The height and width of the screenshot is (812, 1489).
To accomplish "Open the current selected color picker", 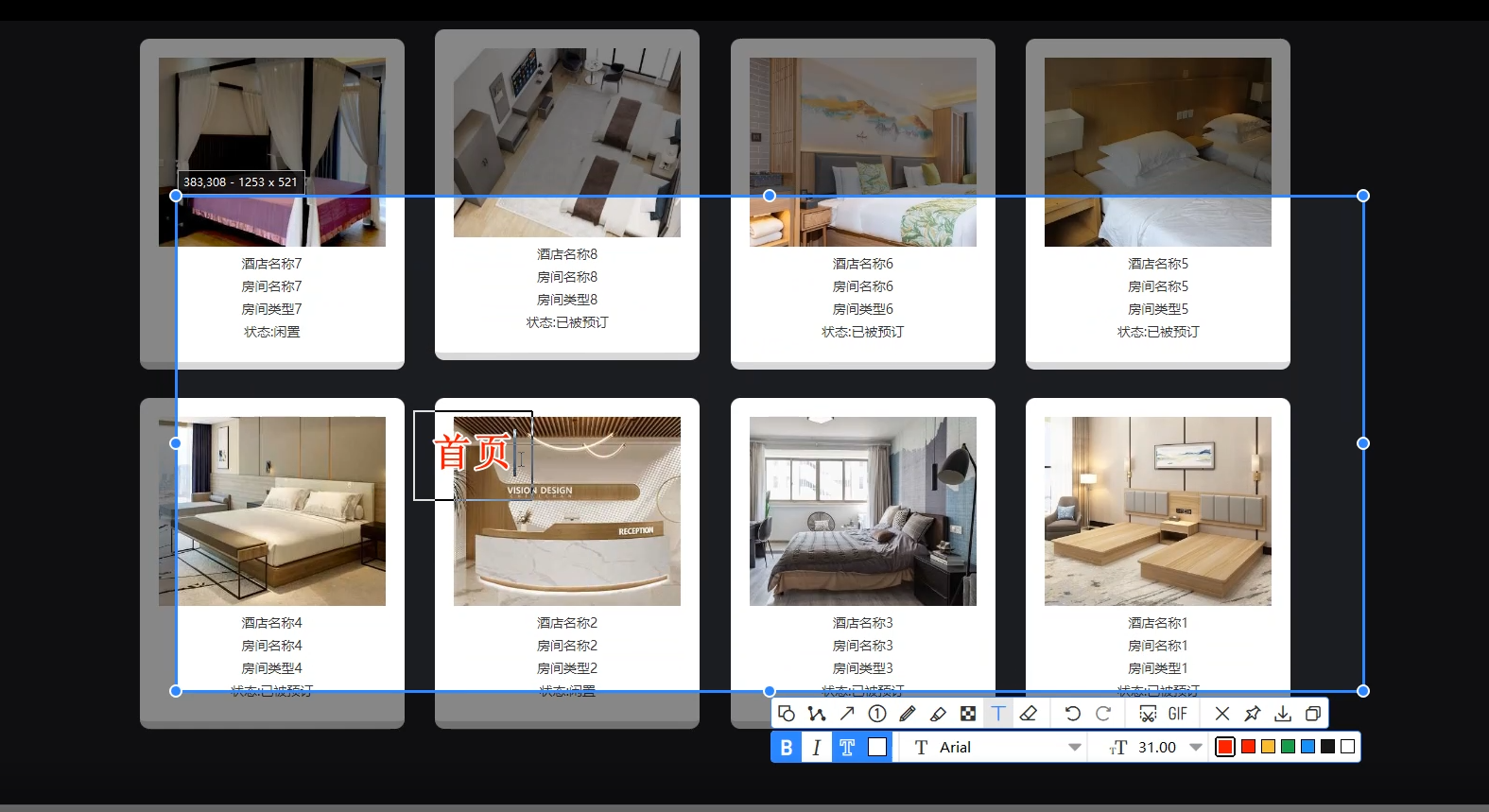I will click(x=1225, y=747).
